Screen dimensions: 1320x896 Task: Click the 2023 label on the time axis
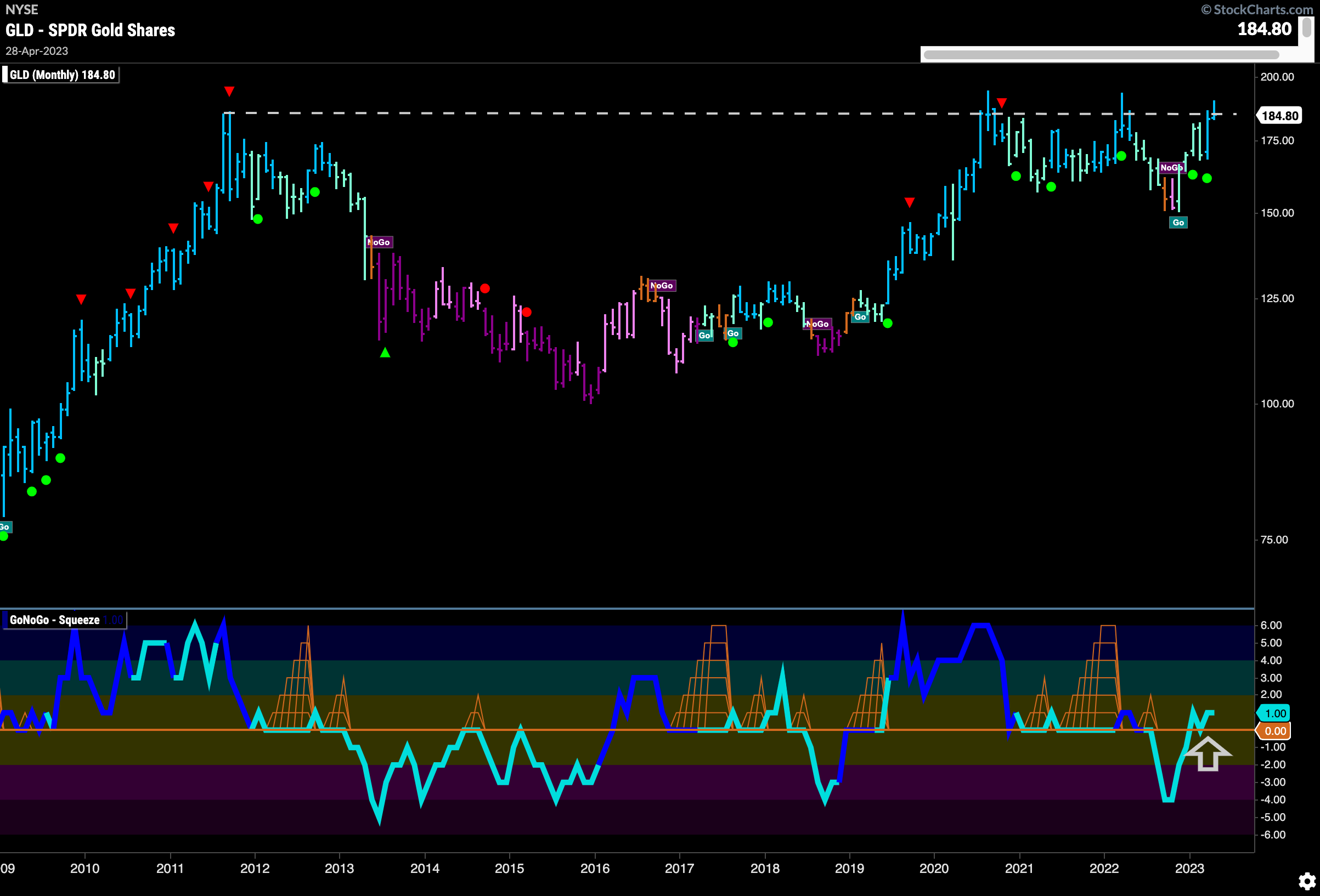click(x=1189, y=868)
